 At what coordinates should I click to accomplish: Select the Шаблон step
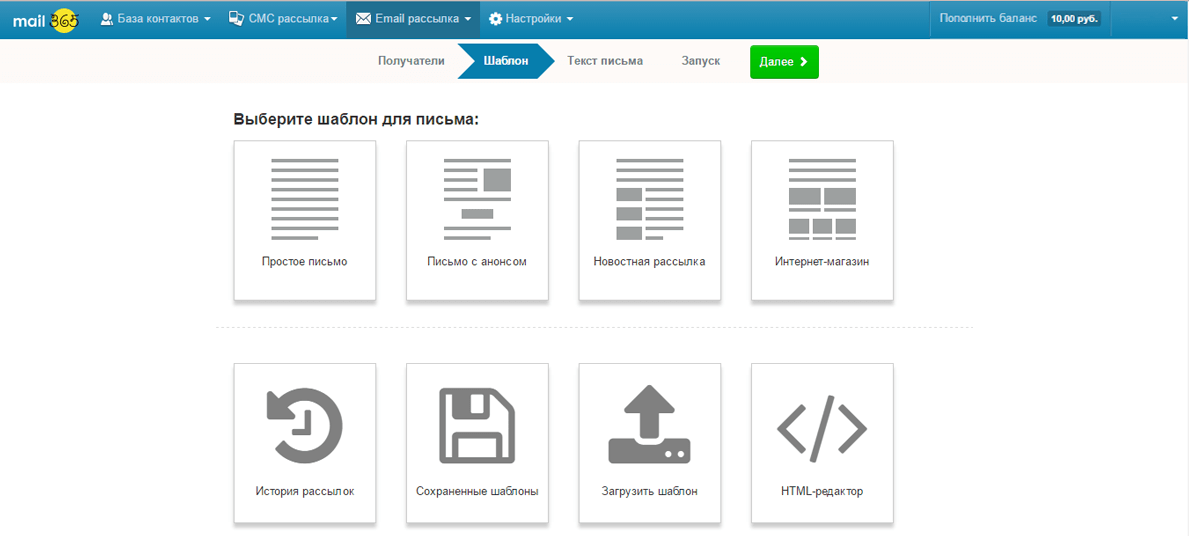click(507, 61)
